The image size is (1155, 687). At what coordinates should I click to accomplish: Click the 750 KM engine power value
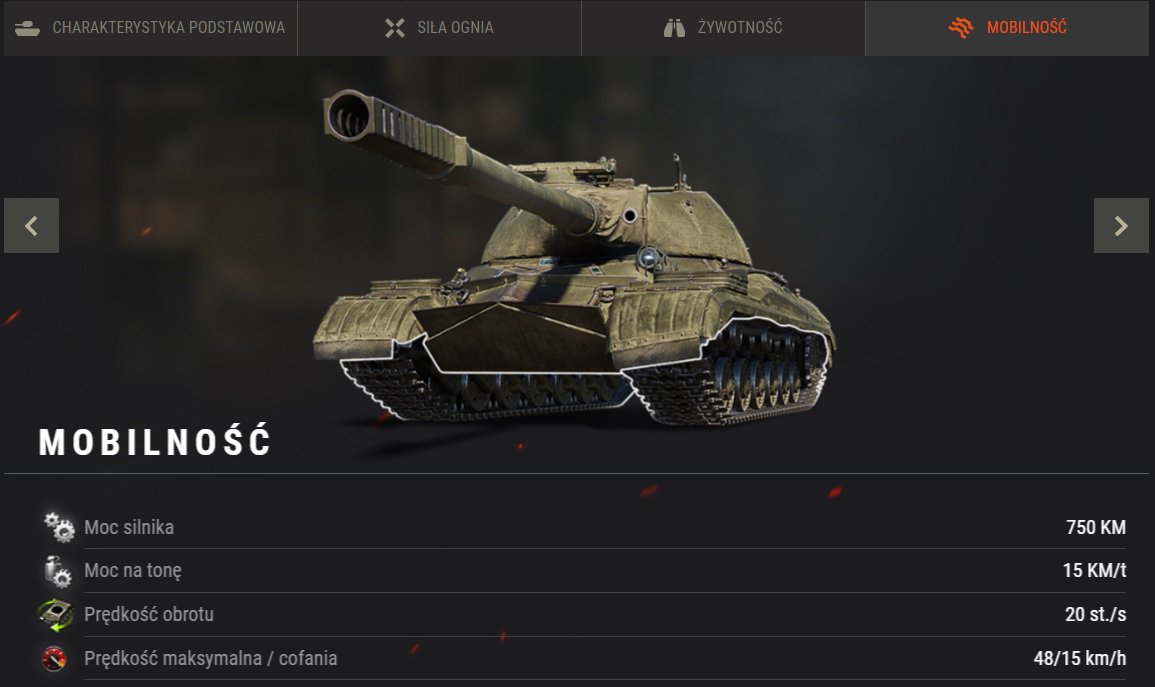1095,527
